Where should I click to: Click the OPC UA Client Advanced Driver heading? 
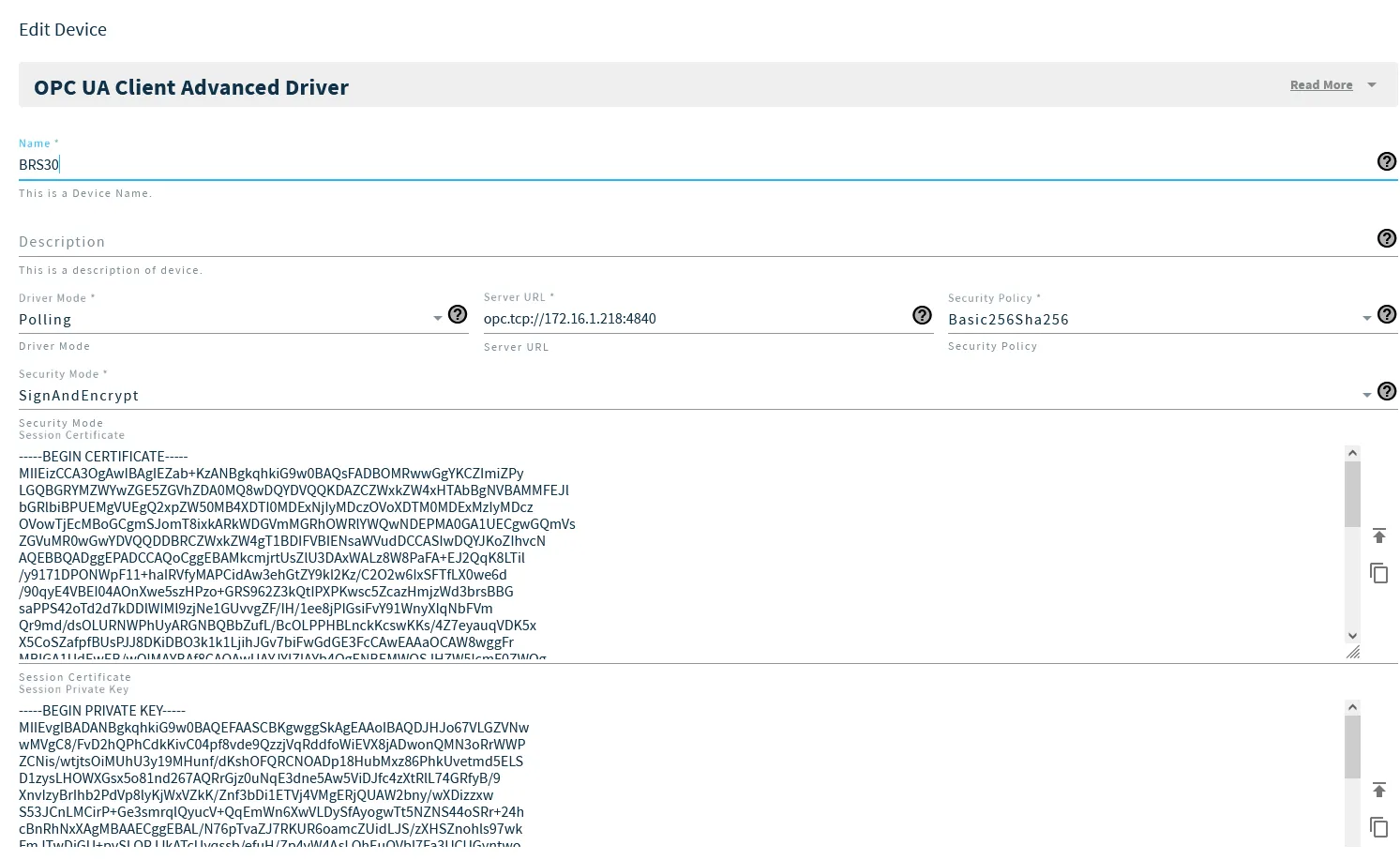click(x=191, y=87)
